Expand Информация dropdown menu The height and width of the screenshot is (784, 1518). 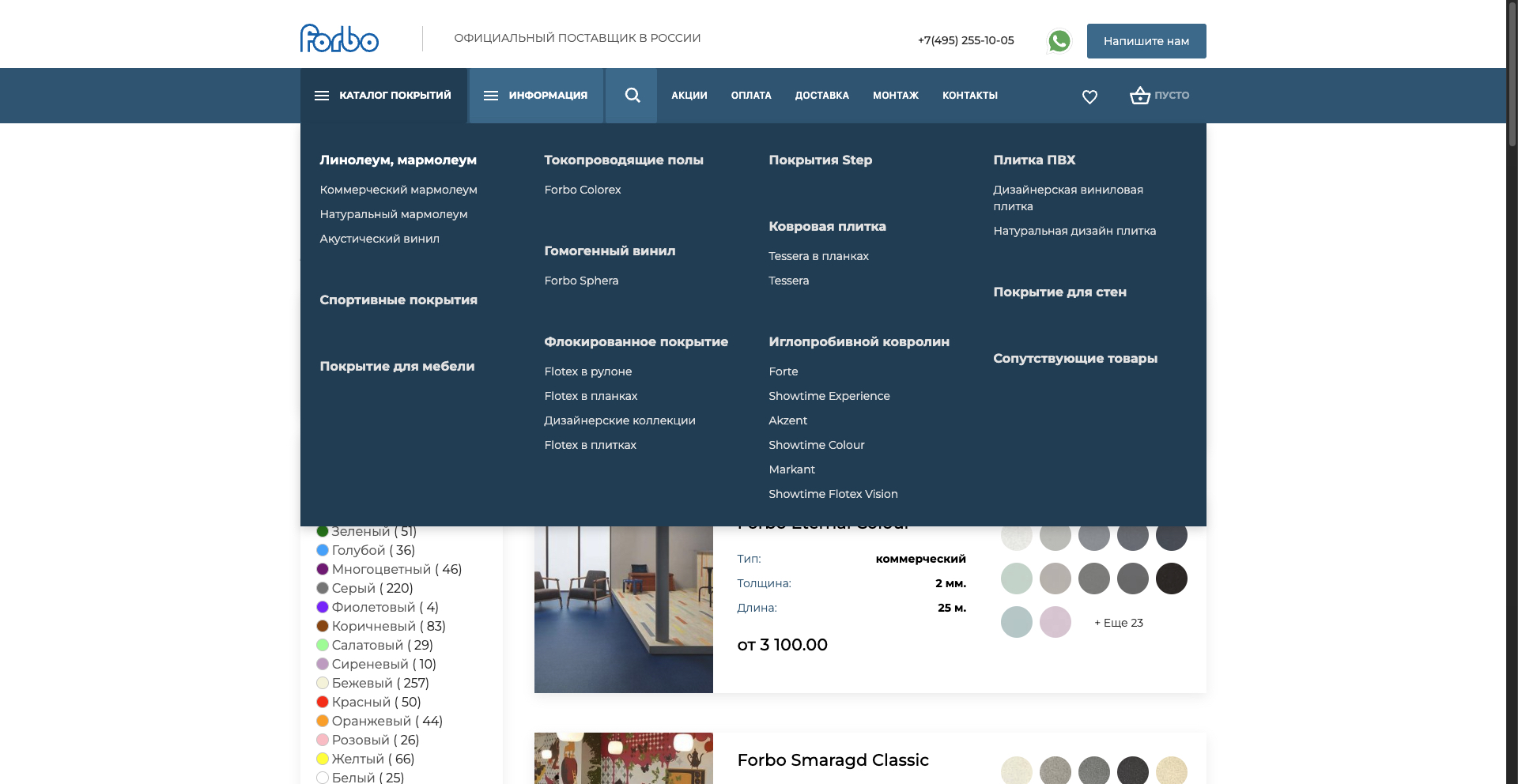tap(537, 96)
